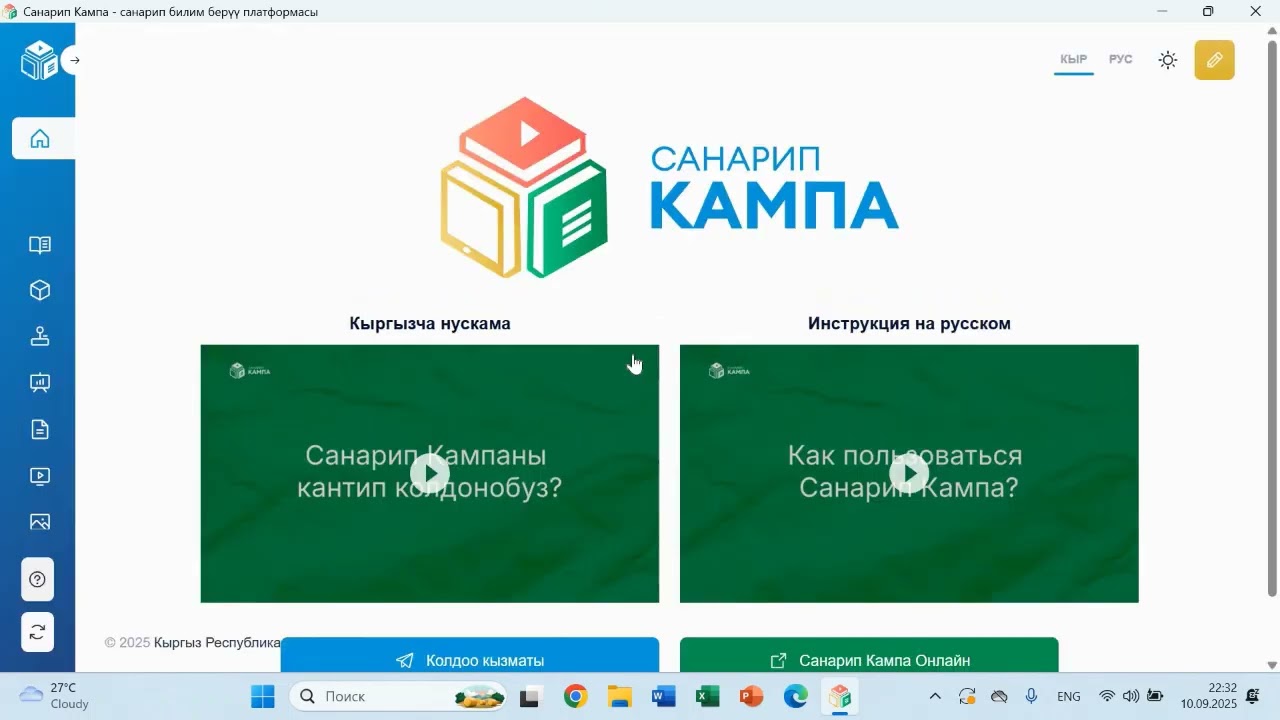Play the Kyrgyz instruction video
The height and width of the screenshot is (720, 1280).
click(x=430, y=474)
